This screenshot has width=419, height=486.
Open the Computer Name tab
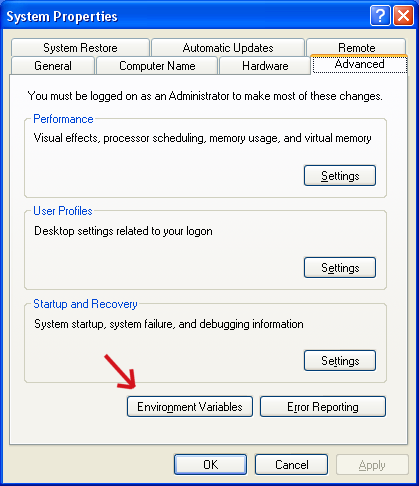pyautogui.click(x=157, y=66)
